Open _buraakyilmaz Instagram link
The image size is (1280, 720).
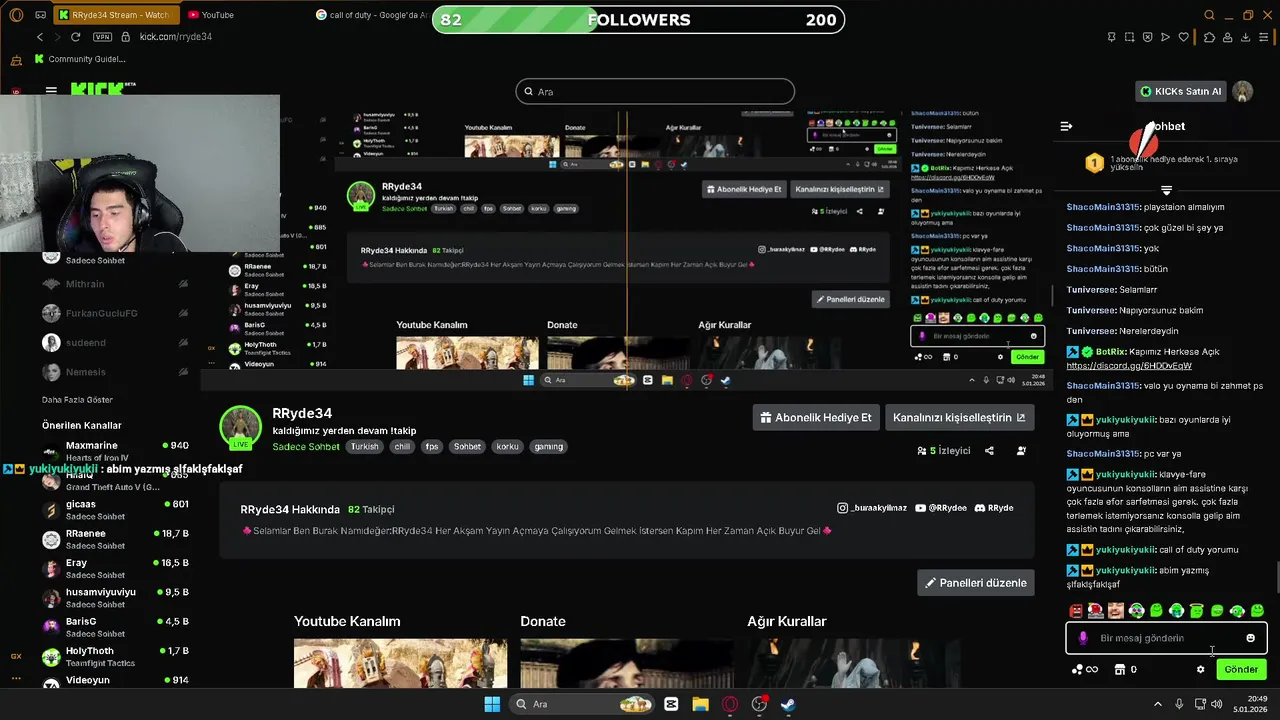click(872, 508)
